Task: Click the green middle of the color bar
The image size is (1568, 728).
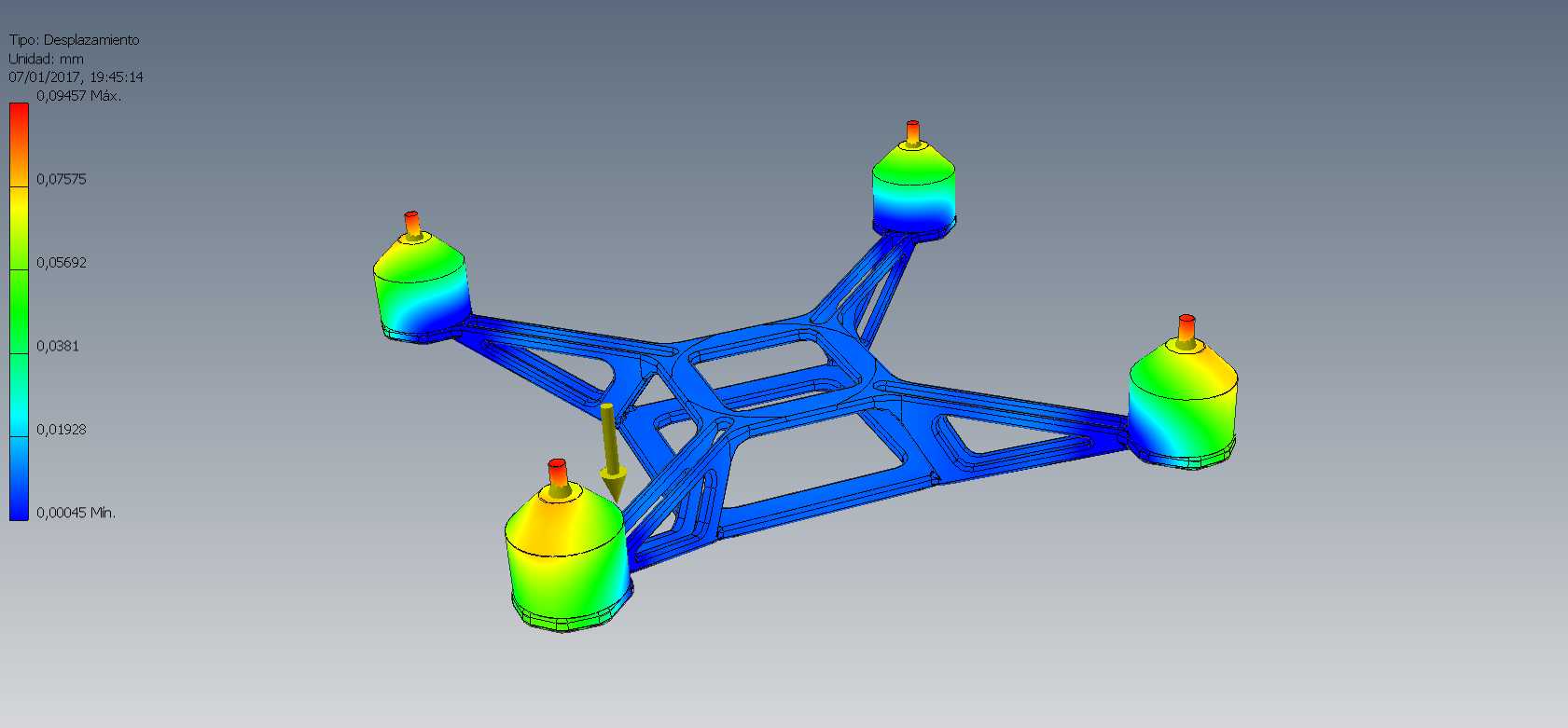Action: click(x=19, y=312)
